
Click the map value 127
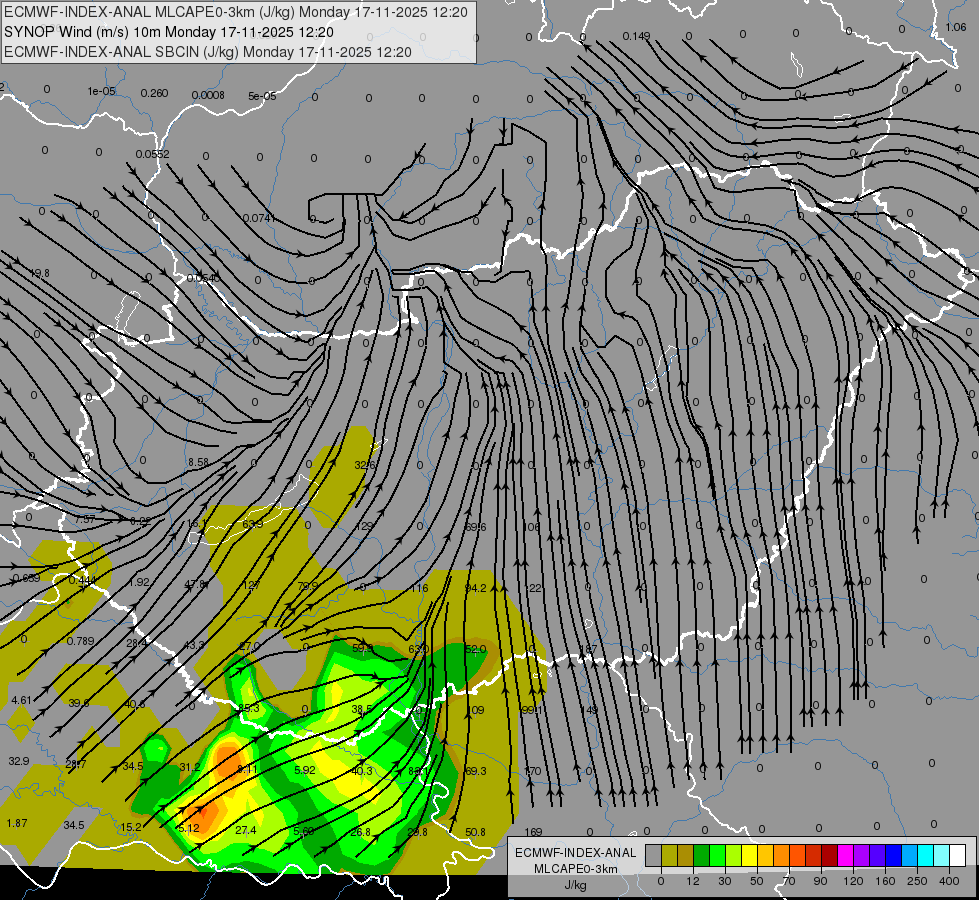250,585
